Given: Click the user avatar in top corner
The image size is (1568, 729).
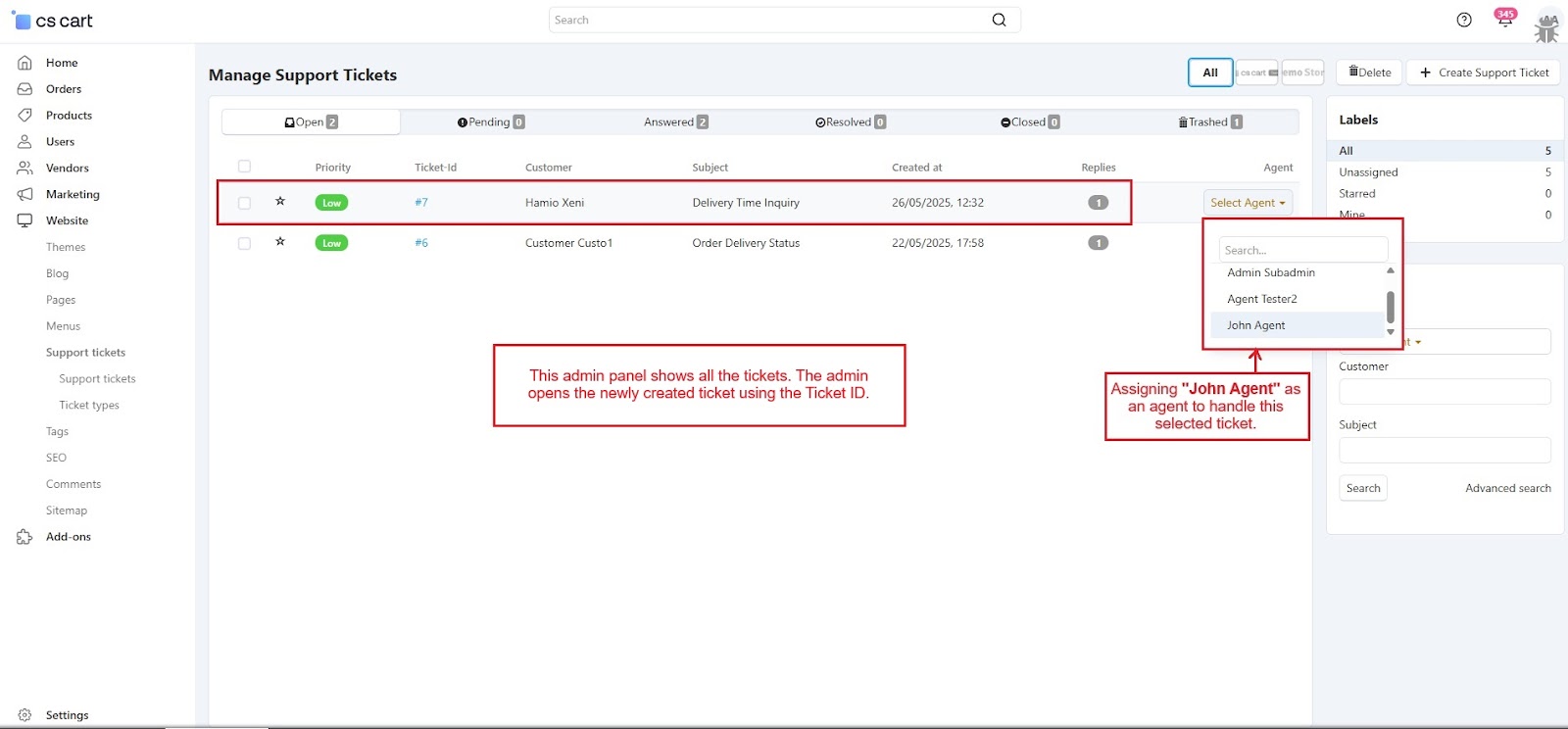Looking at the screenshot, I should coord(1546,25).
